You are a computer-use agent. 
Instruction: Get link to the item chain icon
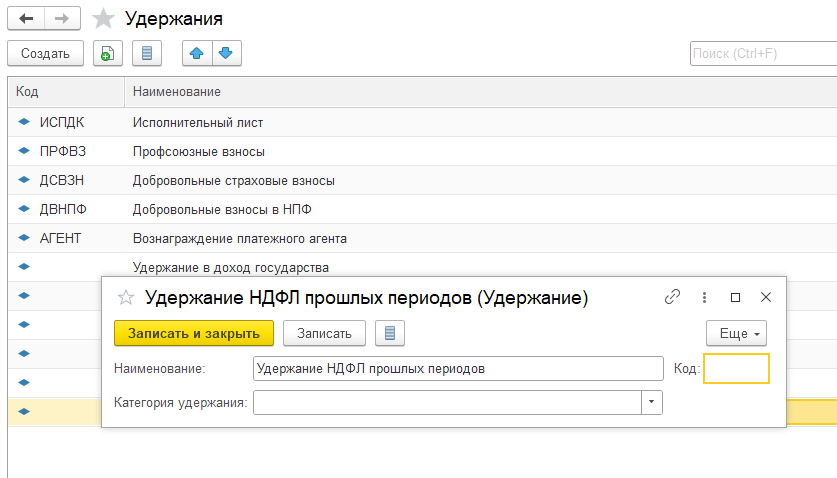coord(673,297)
